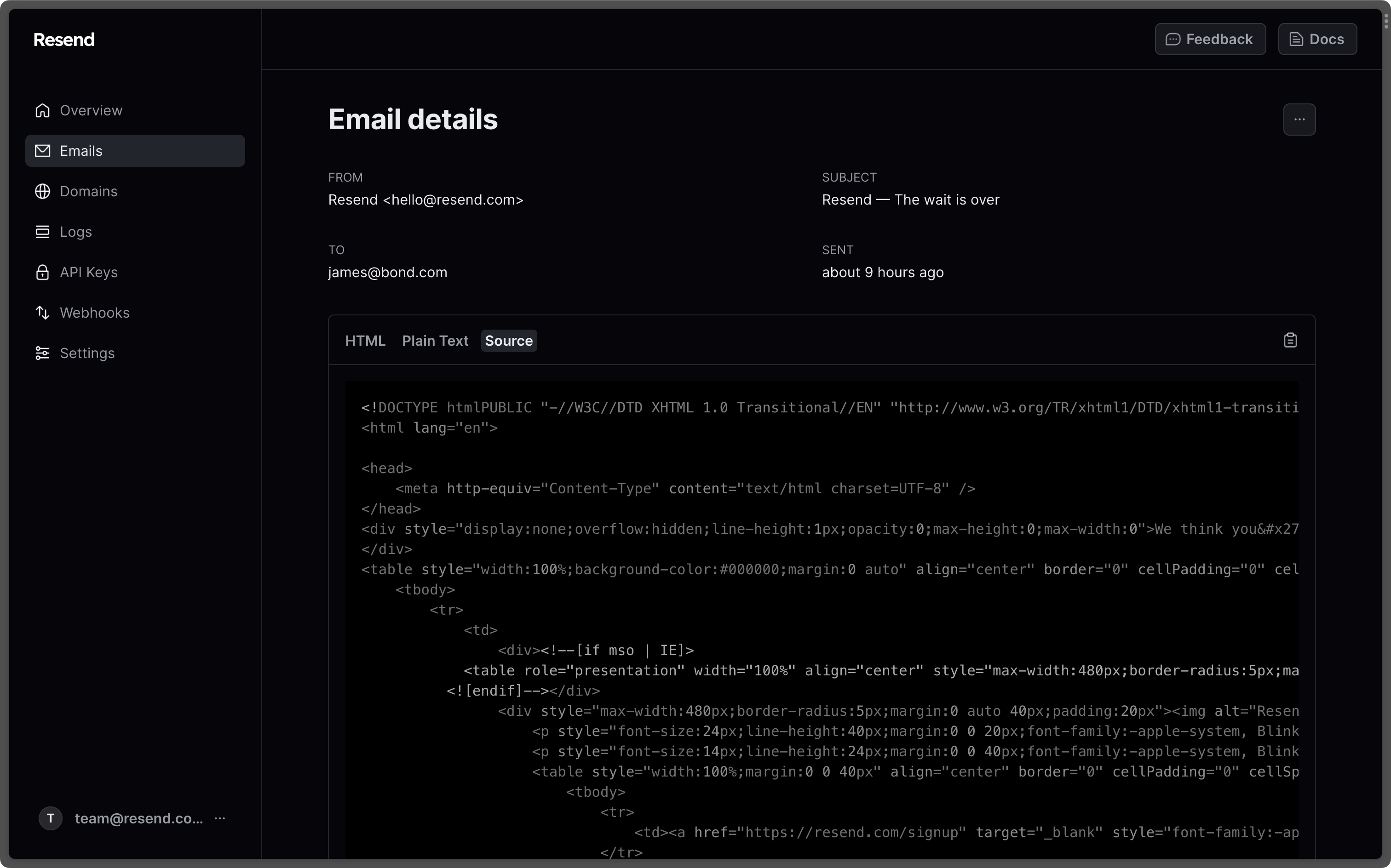Open the account options ellipsis menu
Viewport: 1391px width, 868px height.
click(x=220, y=818)
